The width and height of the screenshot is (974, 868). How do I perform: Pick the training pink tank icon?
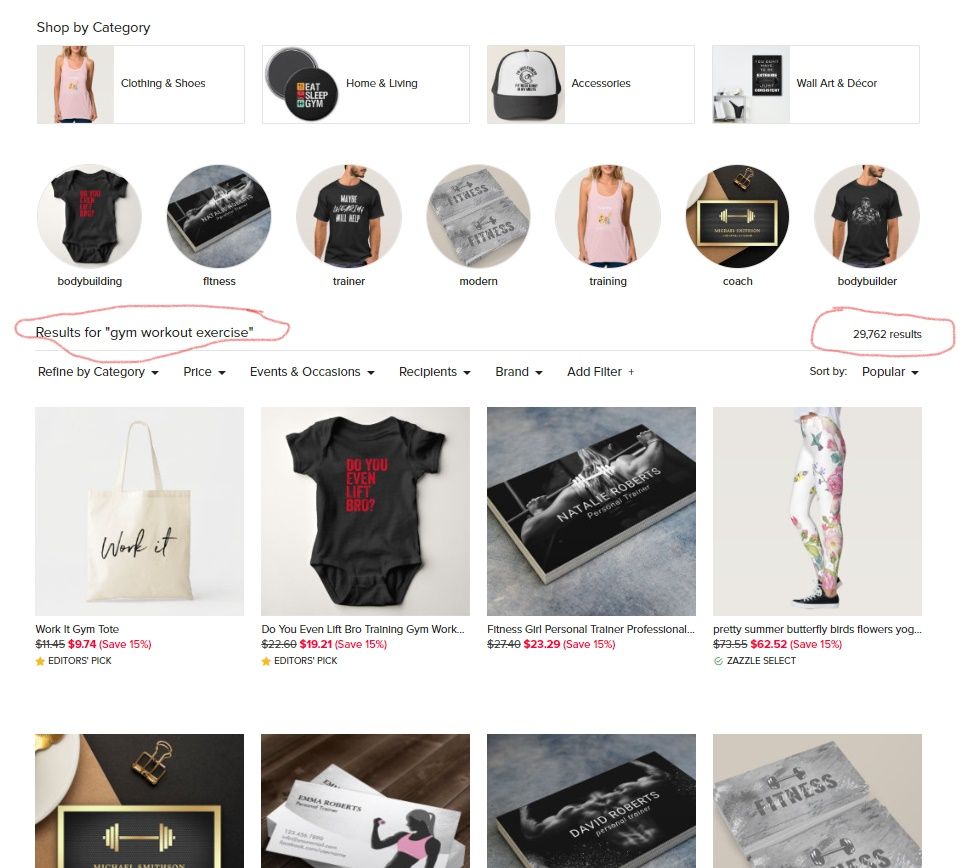pyautogui.click(x=608, y=216)
